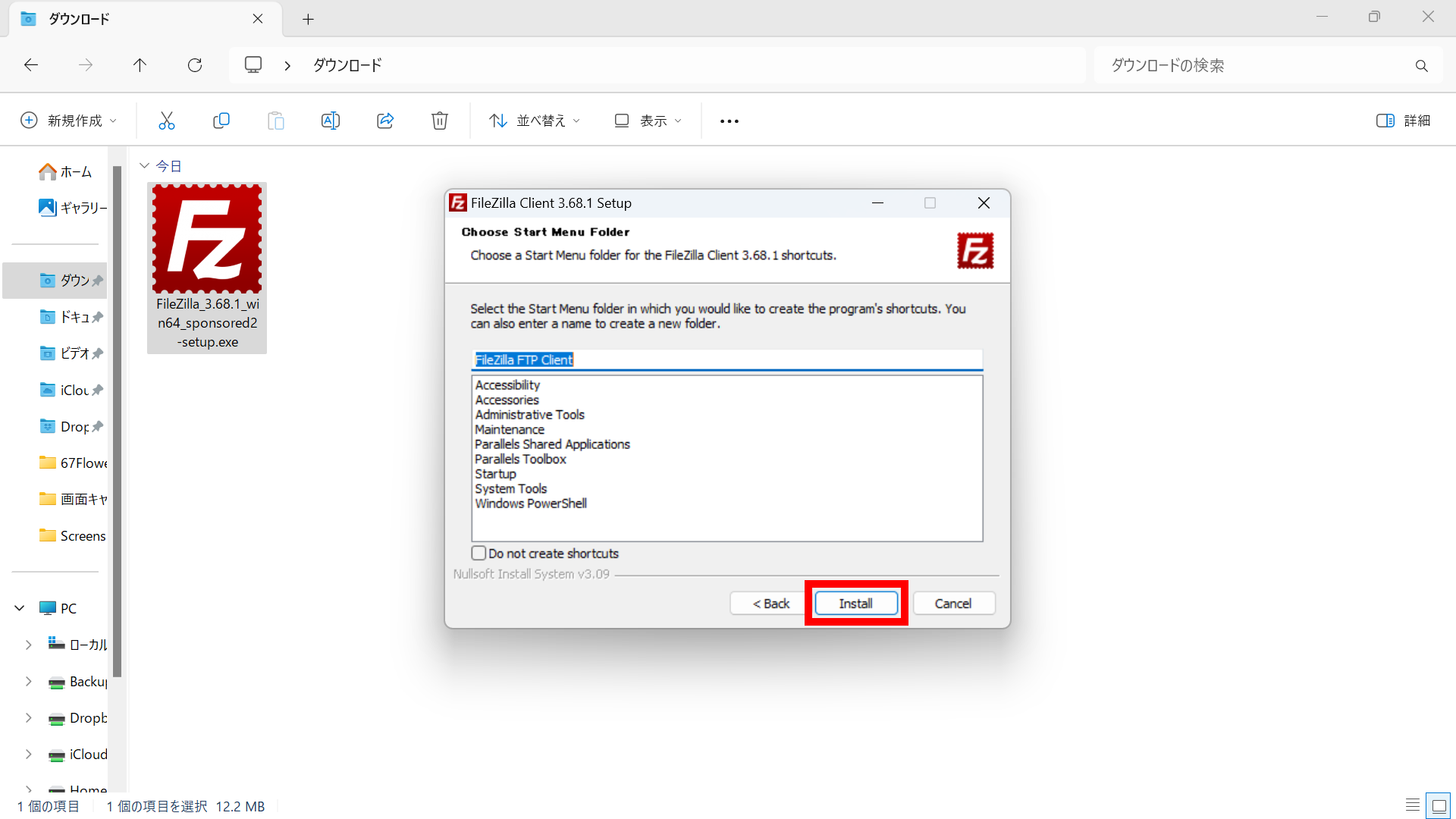Expand the iCloud drive node under PC
This screenshot has height=819, width=1456.
pos(29,754)
